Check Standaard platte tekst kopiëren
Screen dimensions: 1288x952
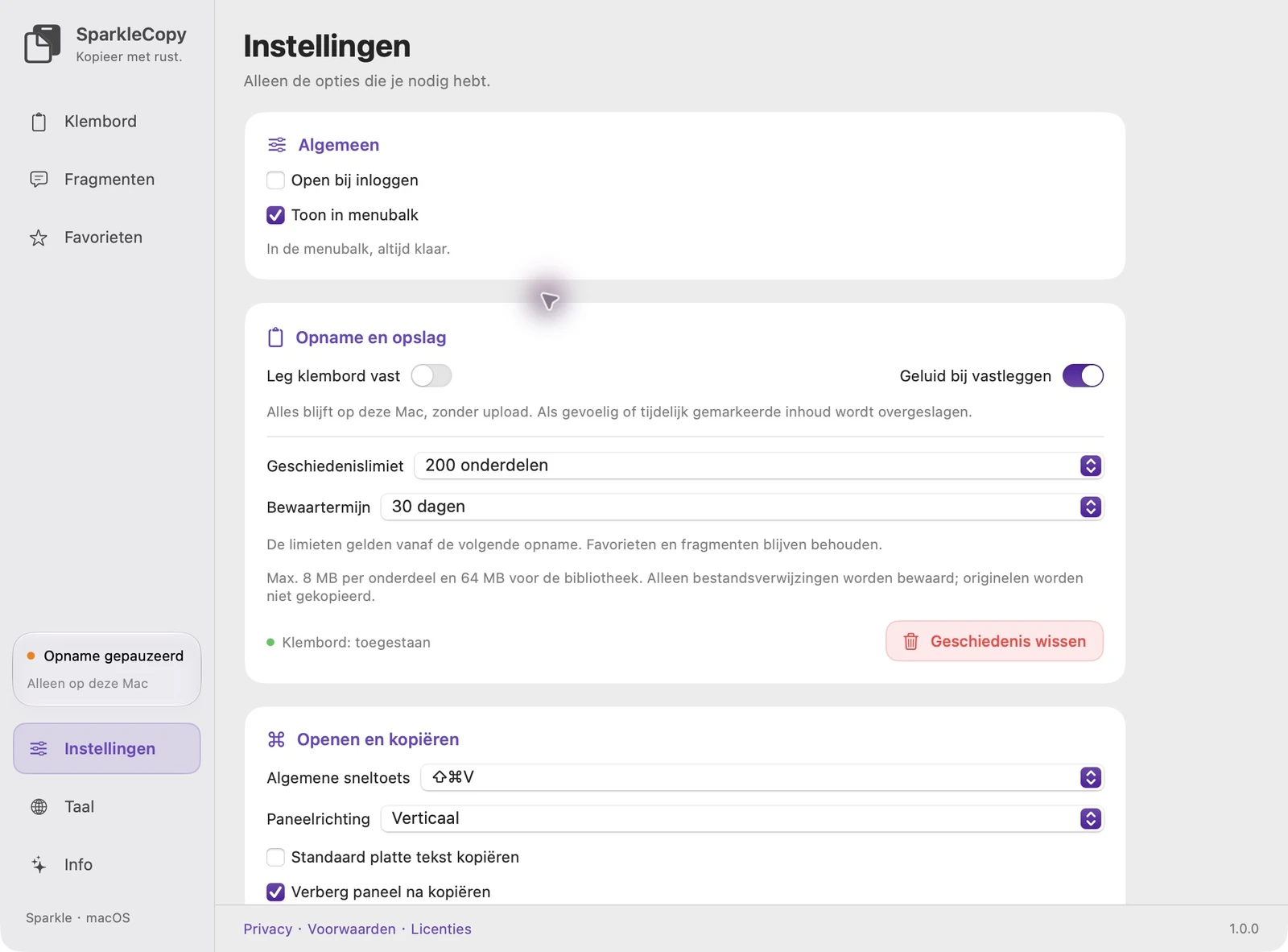click(x=275, y=857)
